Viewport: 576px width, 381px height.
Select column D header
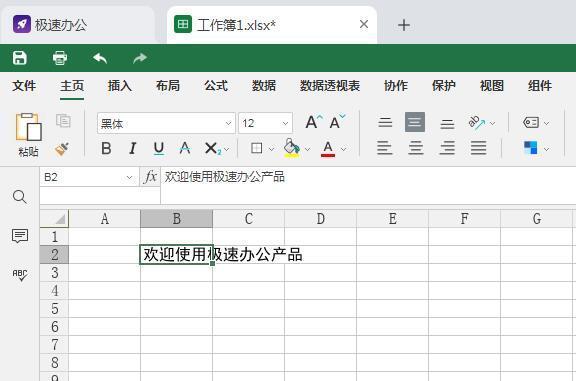click(321, 219)
